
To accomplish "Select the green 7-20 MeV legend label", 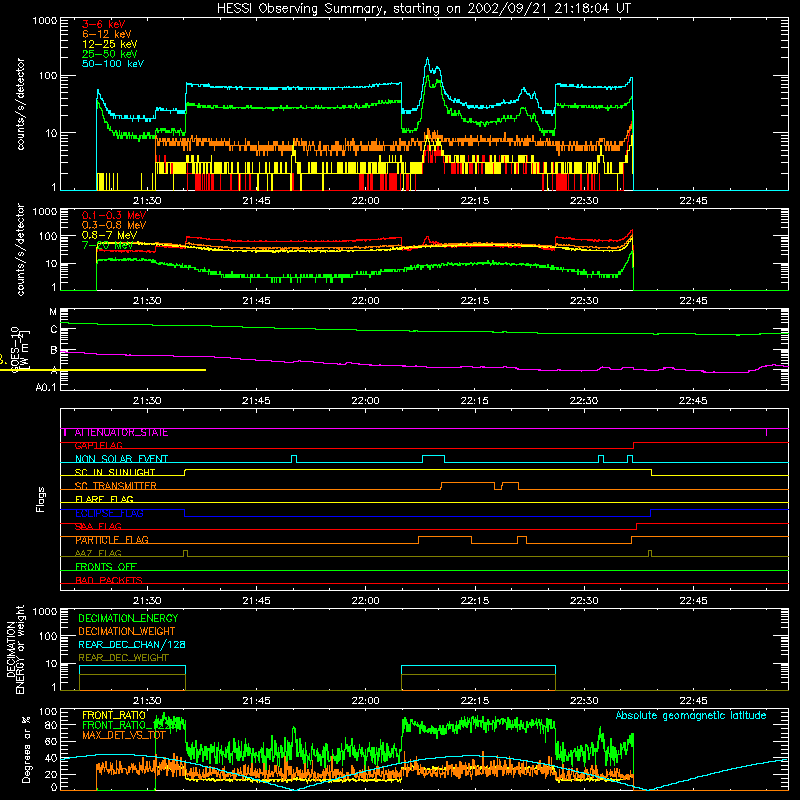I will coord(107,245).
